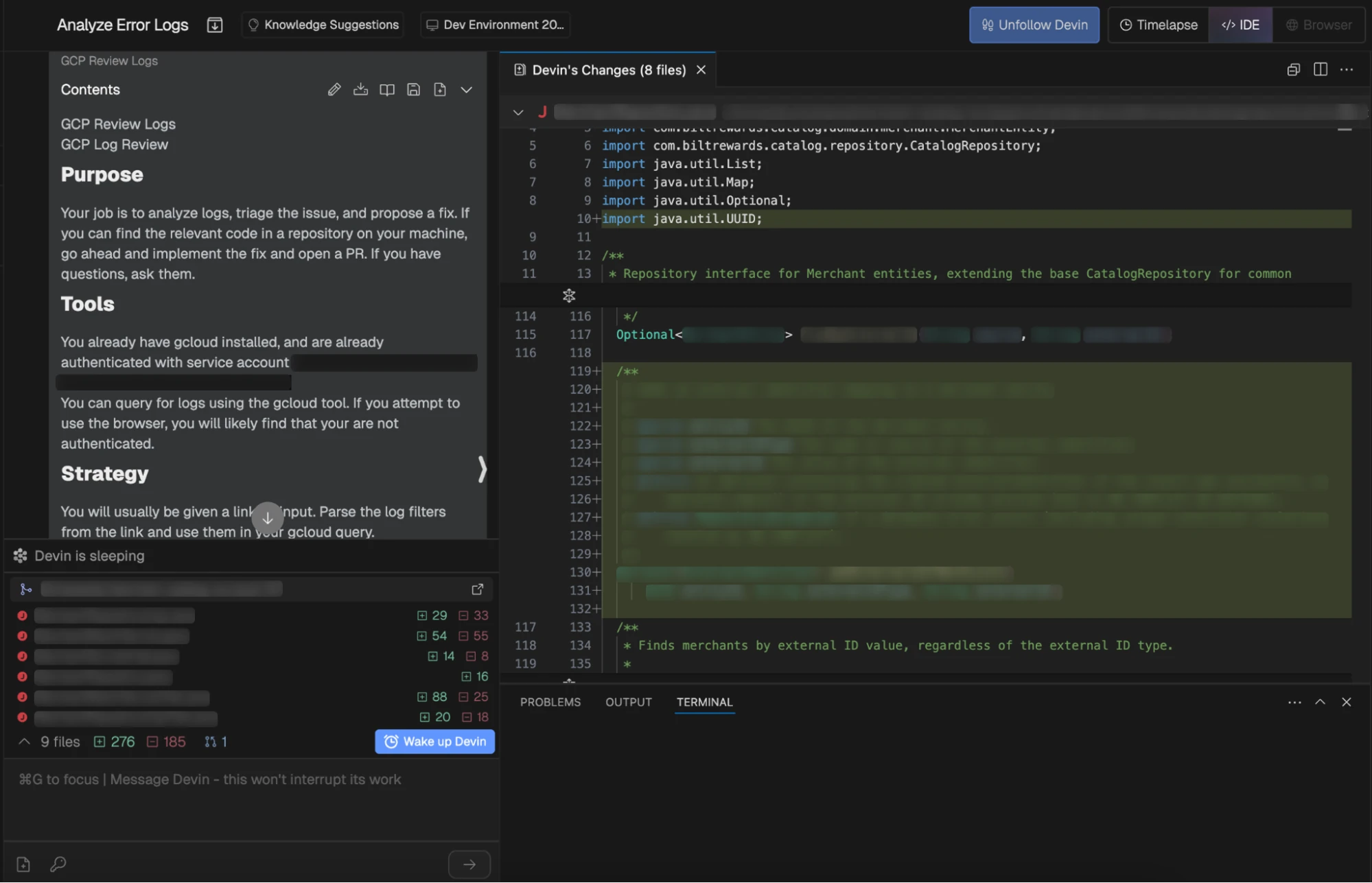Toggle Browser view mode
Image resolution: width=1372 pixels, height=883 pixels.
[x=1318, y=25]
